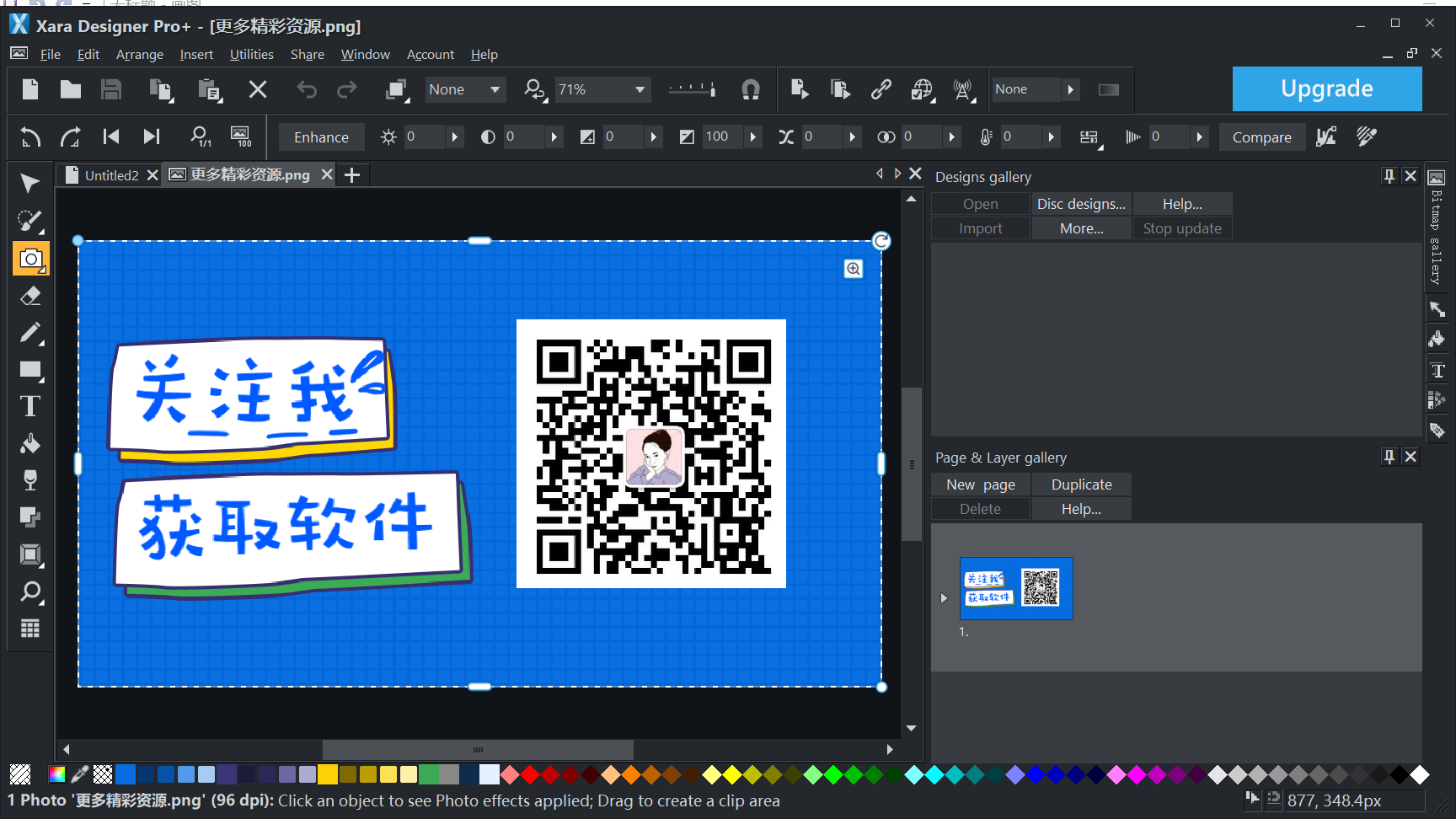Select the page 1 thumbnail
This screenshot has height=819, width=1456.
(x=1016, y=588)
